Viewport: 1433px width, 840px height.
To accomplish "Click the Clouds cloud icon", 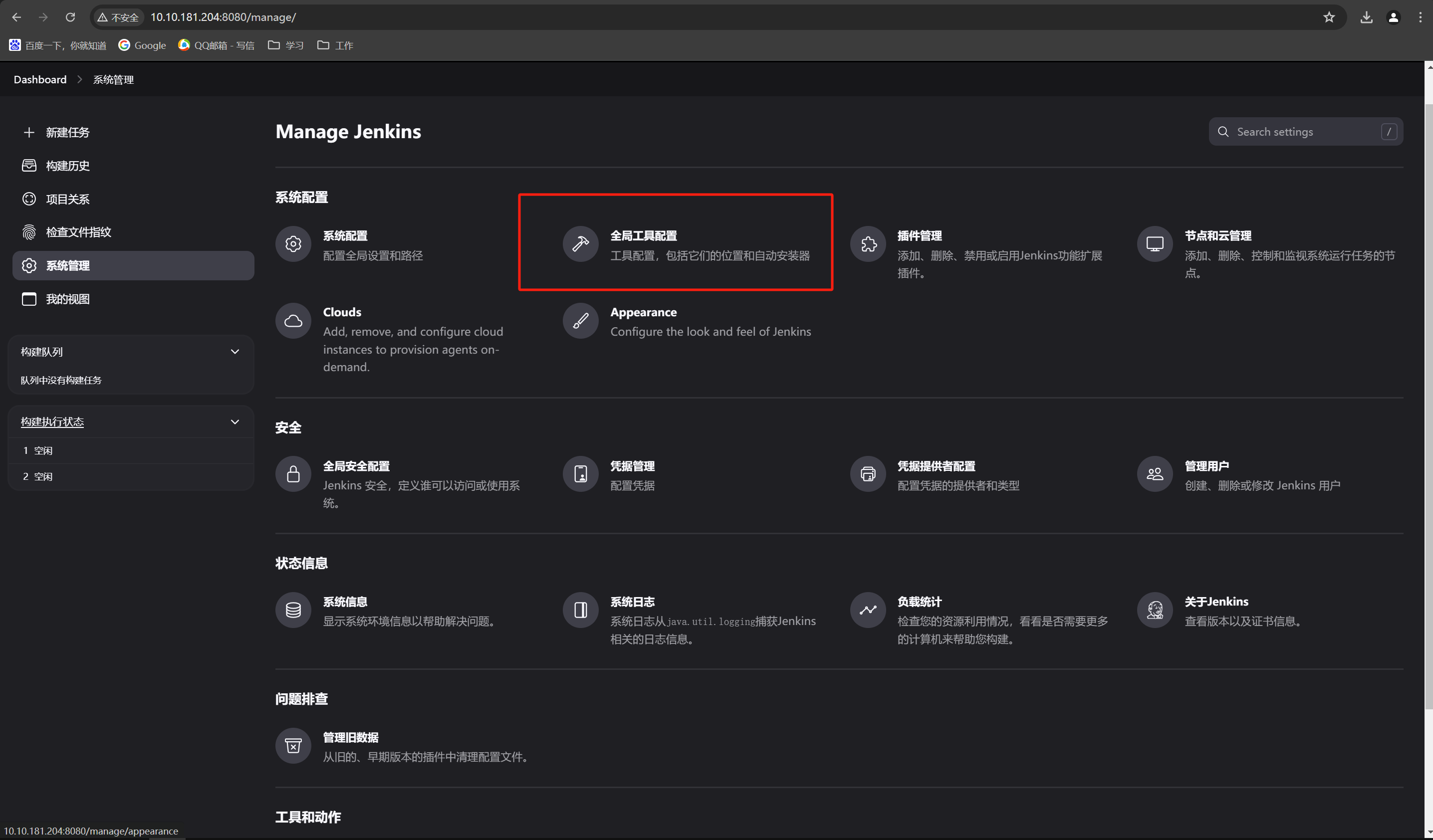I will (293, 321).
